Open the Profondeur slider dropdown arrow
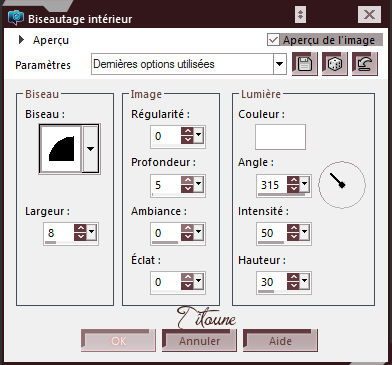Image resolution: width=392 pixels, height=365 pixels. pyautogui.click(x=198, y=184)
